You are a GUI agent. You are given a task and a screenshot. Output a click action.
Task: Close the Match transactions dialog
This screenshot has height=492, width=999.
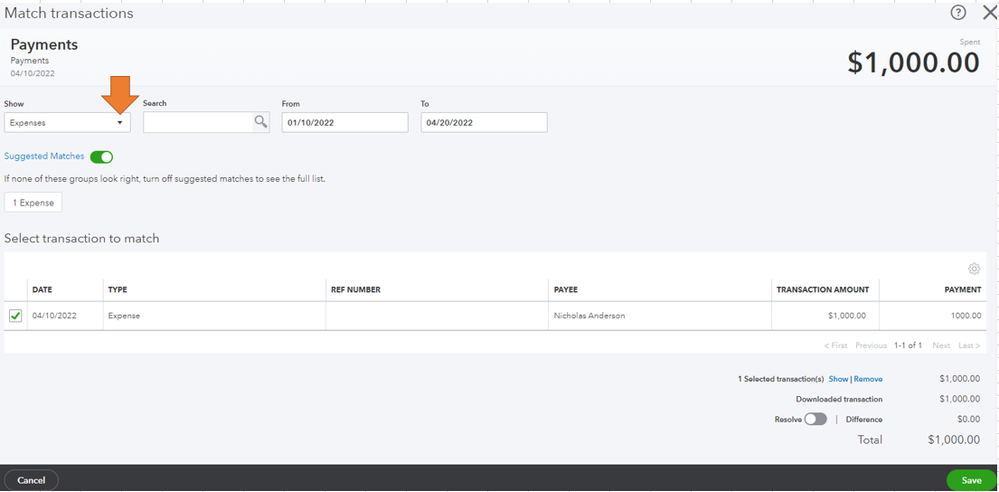coord(989,13)
